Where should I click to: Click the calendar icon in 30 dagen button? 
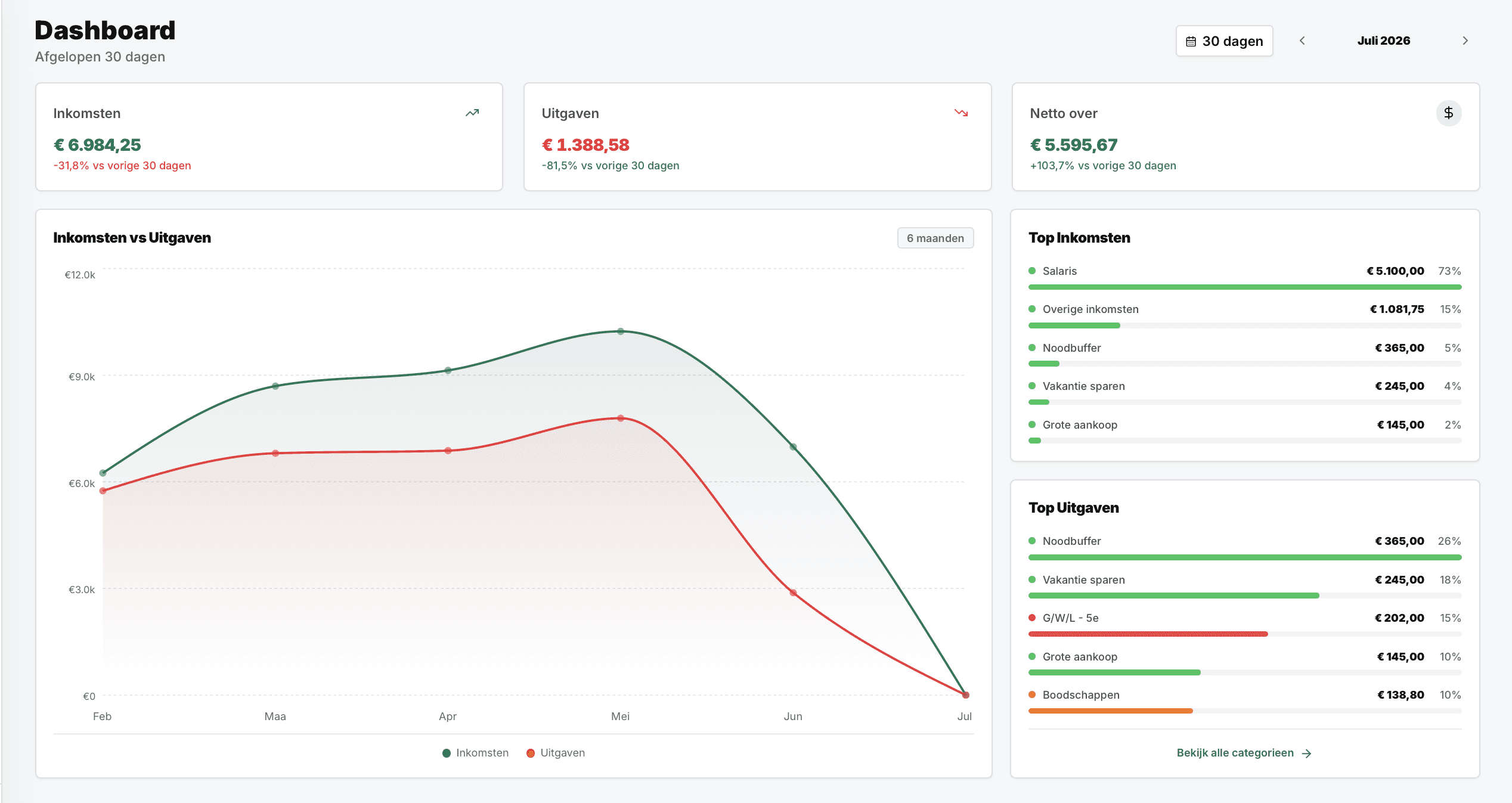1191,41
